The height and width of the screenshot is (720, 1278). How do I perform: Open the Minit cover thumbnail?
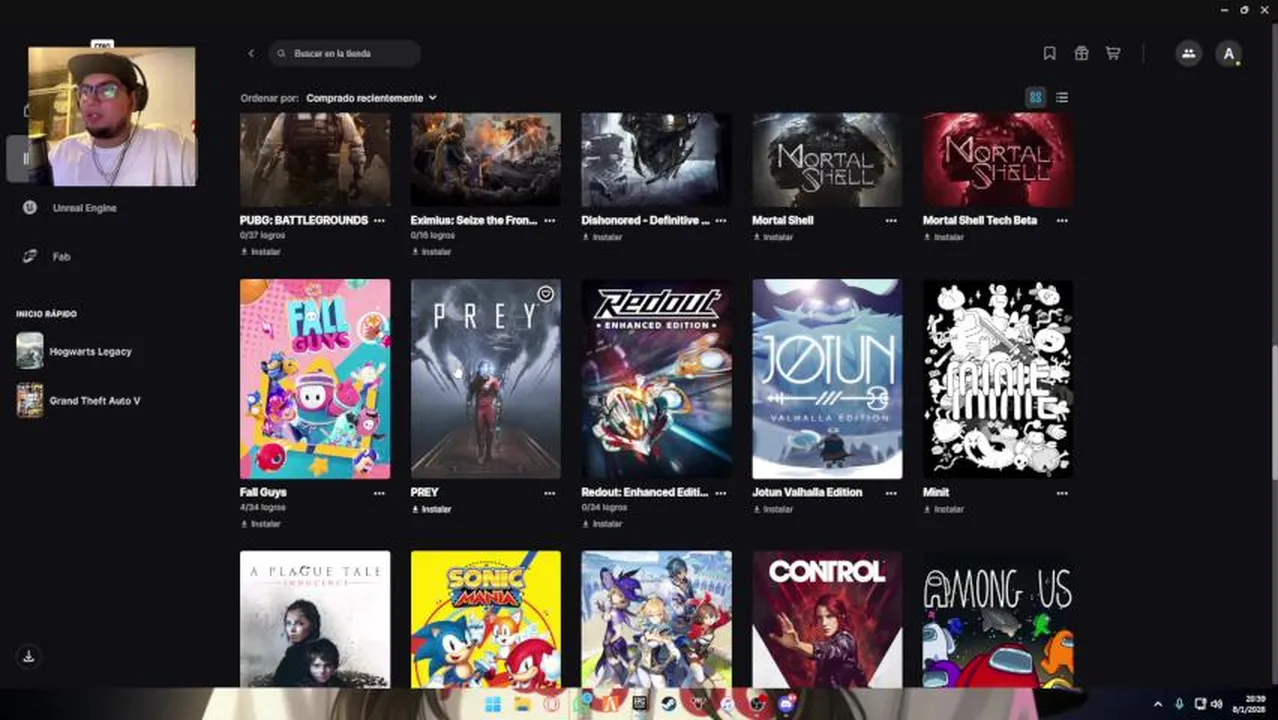tap(998, 379)
